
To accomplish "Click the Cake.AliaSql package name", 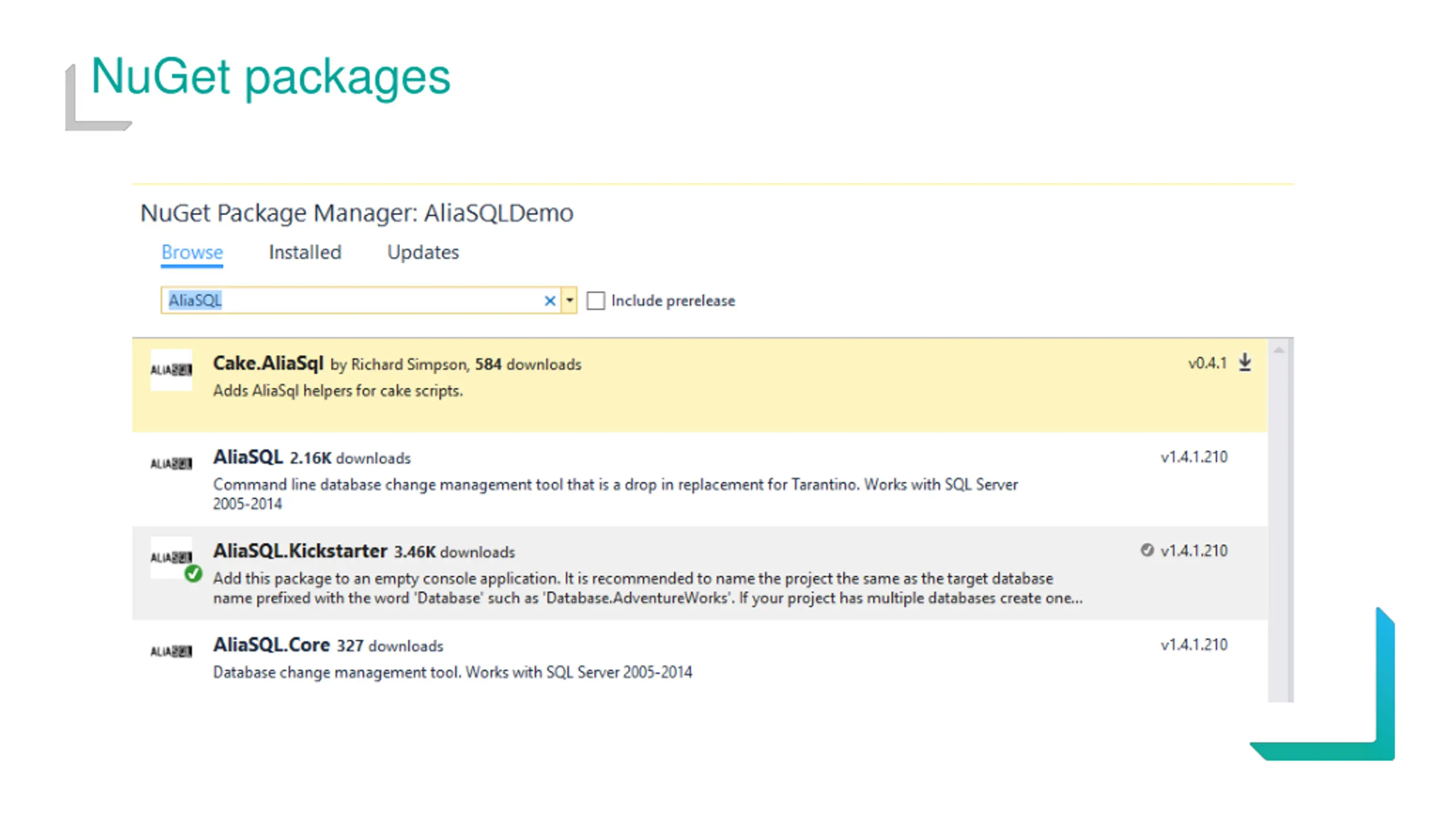I will pyautogui.click(x=268, y=363).
